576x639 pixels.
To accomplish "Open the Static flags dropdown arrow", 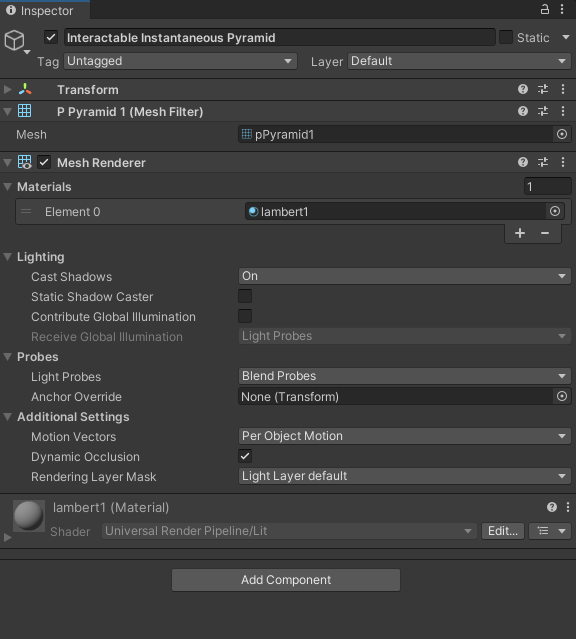I will point(566,37).
